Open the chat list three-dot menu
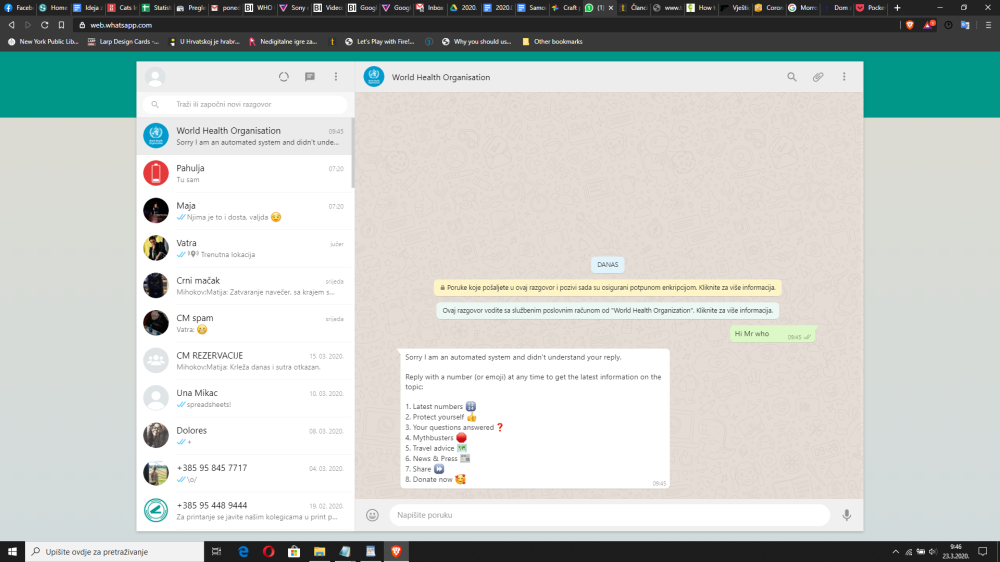The image size is (1000, 562). coord(336,77)
